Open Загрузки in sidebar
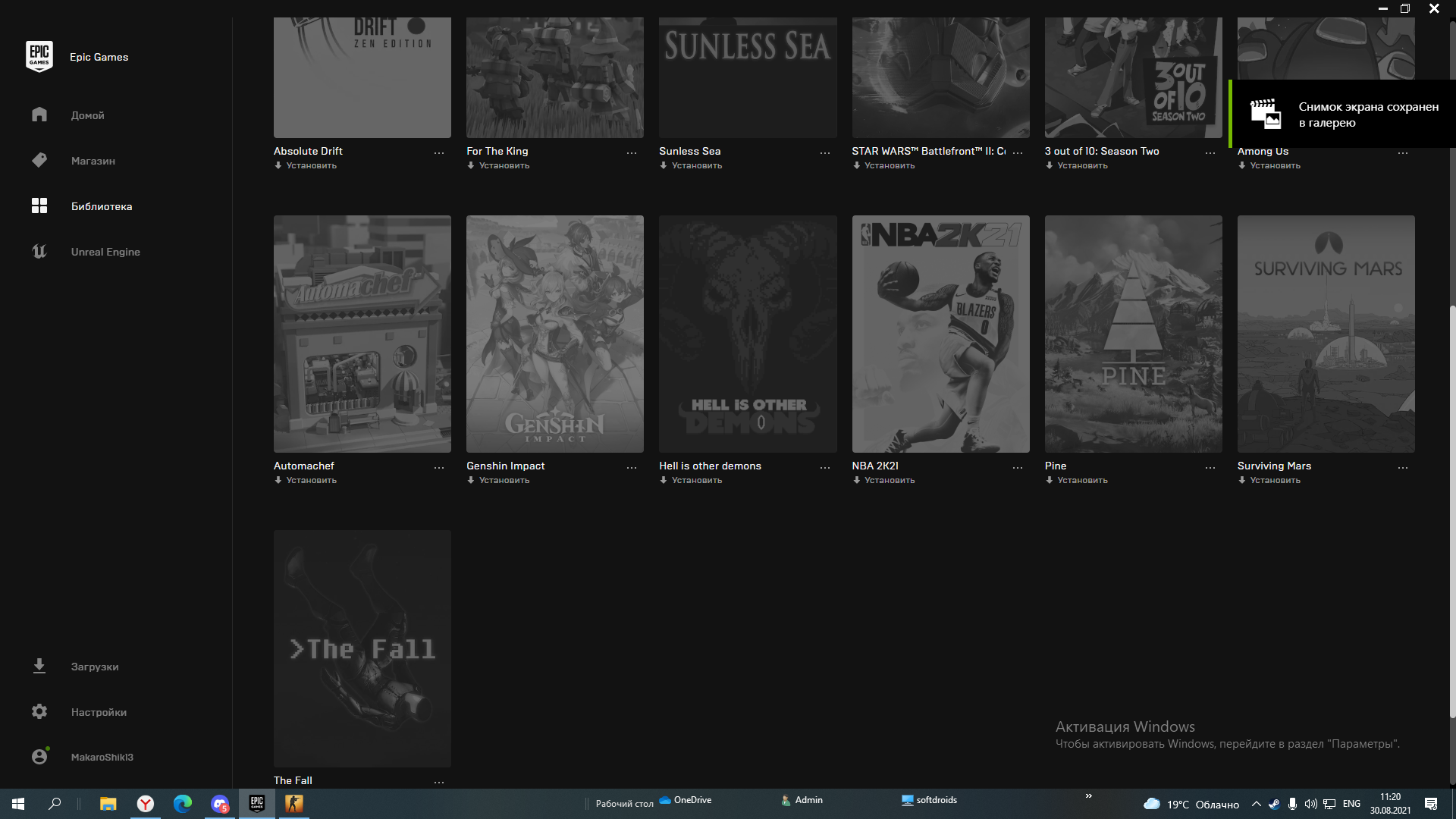 pyautogui.click(x=95, y=667)
